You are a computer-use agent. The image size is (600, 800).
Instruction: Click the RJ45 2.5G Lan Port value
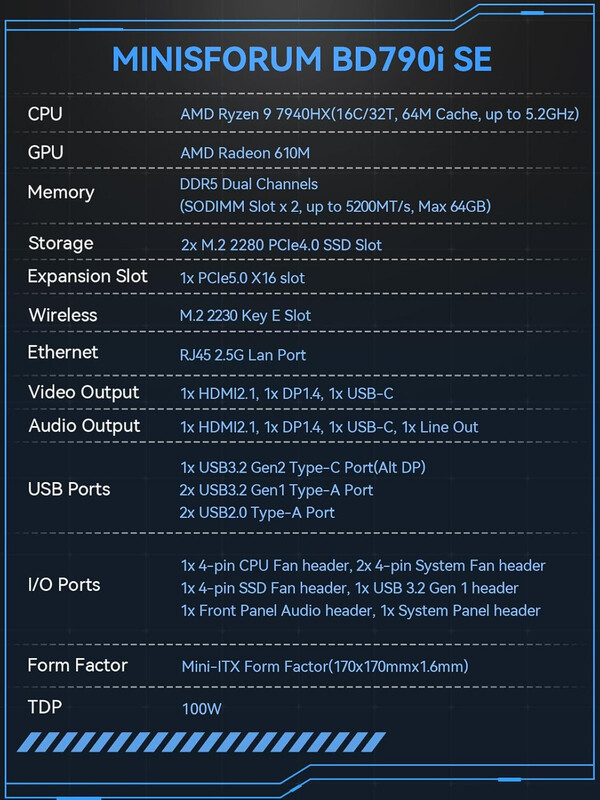[x=243, y=355]
